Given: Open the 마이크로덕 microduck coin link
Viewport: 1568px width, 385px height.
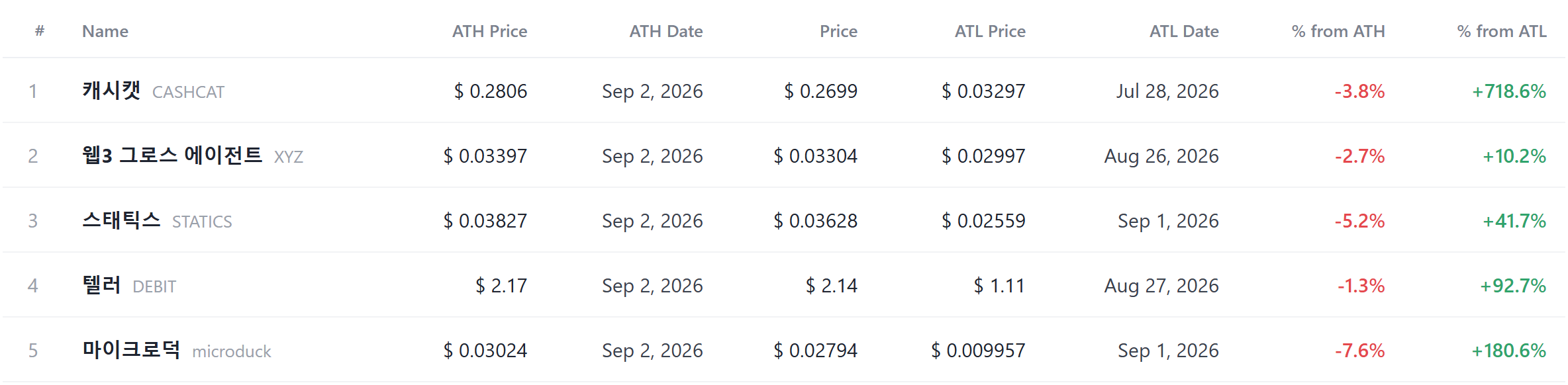Looking at the screenshot, I should pyautogui.click(x=177, y=350).
